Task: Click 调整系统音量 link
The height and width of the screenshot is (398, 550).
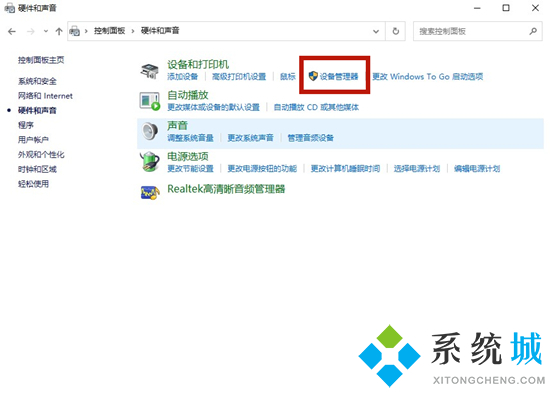Action: pos(190,138)
